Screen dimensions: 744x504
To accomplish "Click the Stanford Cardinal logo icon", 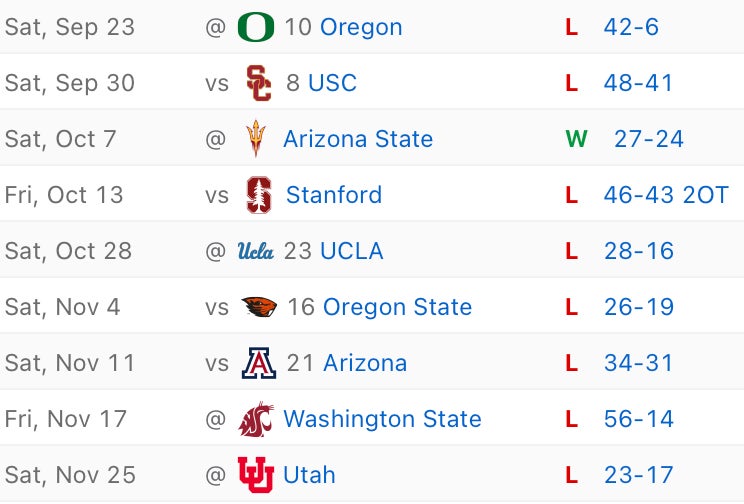I will point(258,195).
